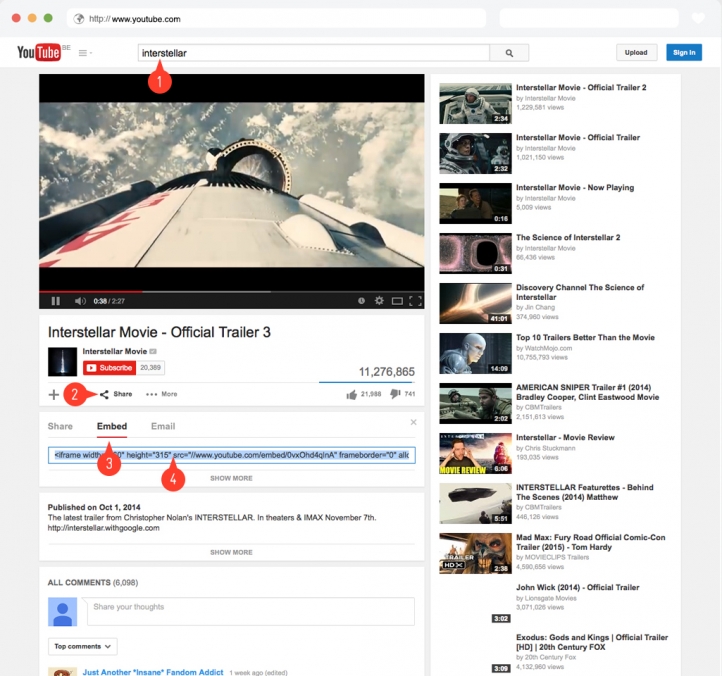Click by Chris Stuckmann channel link
Screen dimensions: 722x676
(x=546, y=449)
